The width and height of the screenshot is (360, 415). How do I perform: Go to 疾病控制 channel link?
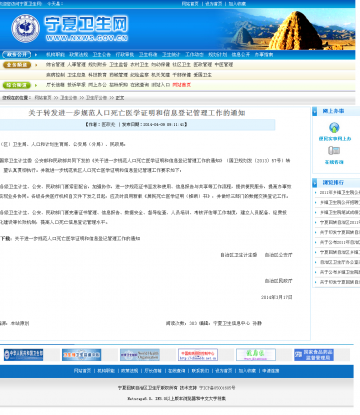(x=55, y=75)
